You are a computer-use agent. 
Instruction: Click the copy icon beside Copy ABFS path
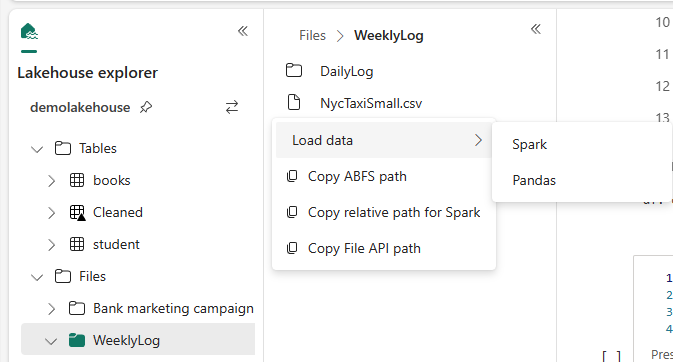(x=292, y=176)
